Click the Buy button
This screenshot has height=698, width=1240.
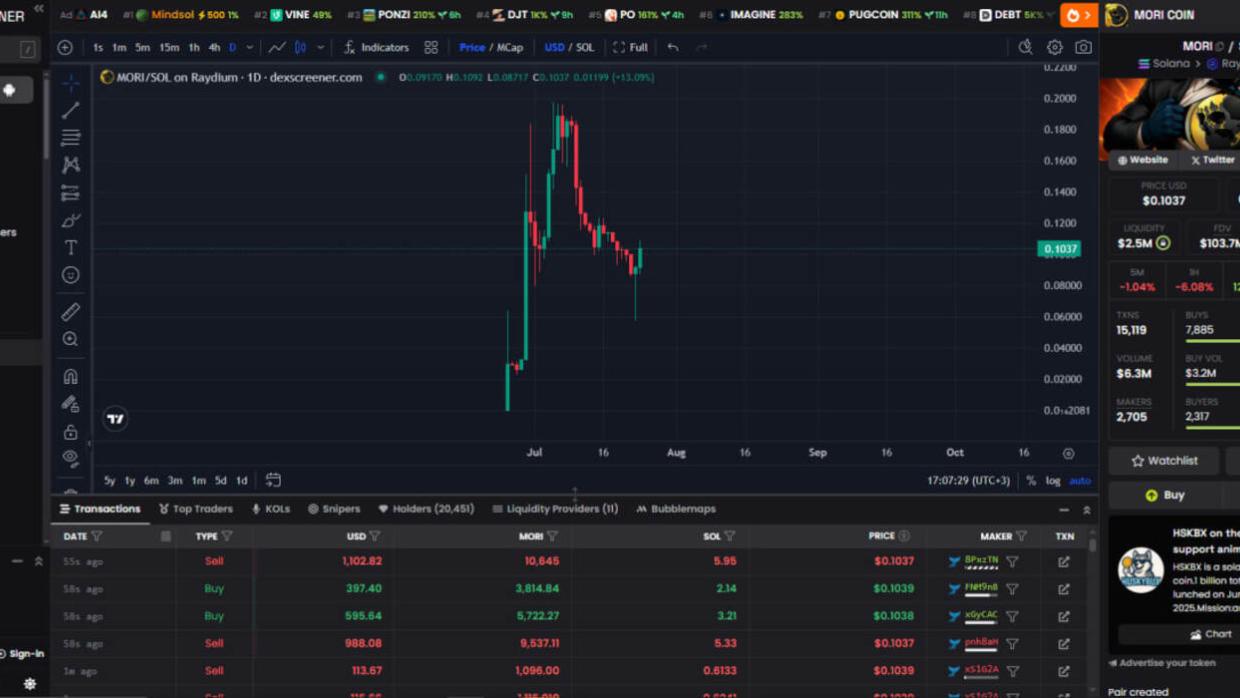tap(1165, 495)
